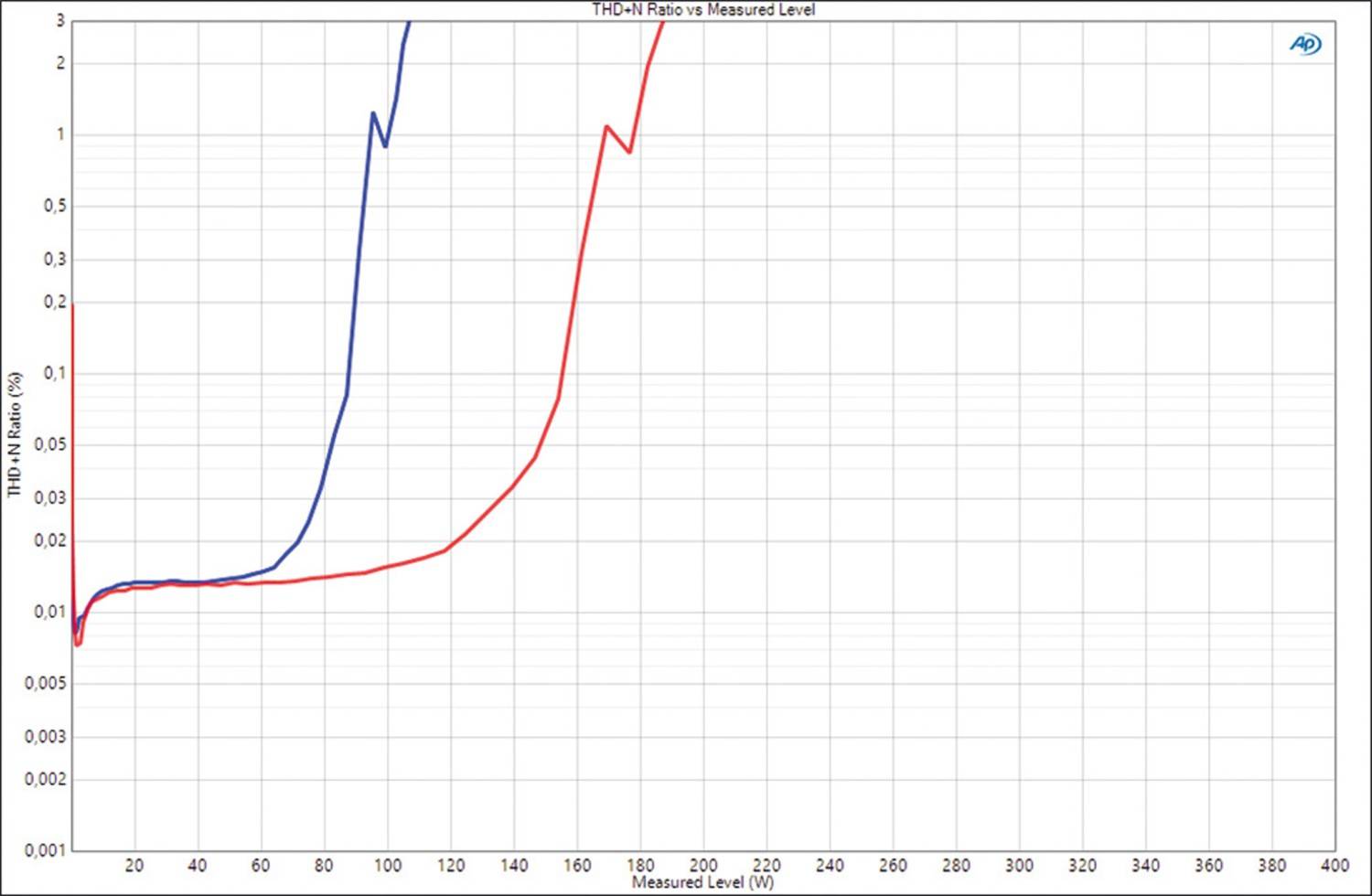Click the AP logo icon

click(1305, 44)
